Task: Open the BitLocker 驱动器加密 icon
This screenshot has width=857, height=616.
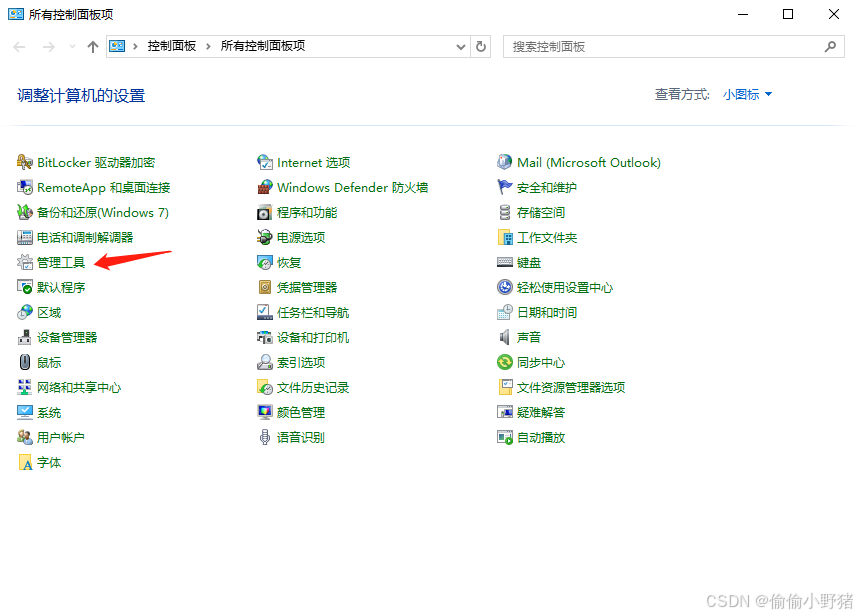Action: coord(25,162)
